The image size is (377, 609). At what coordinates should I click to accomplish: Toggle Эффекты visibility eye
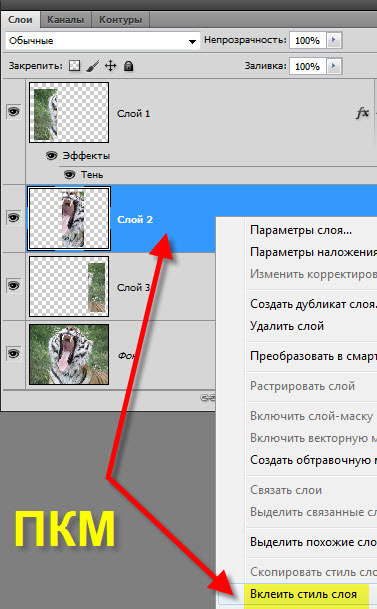pyautogui.click(x=51, y=156)
